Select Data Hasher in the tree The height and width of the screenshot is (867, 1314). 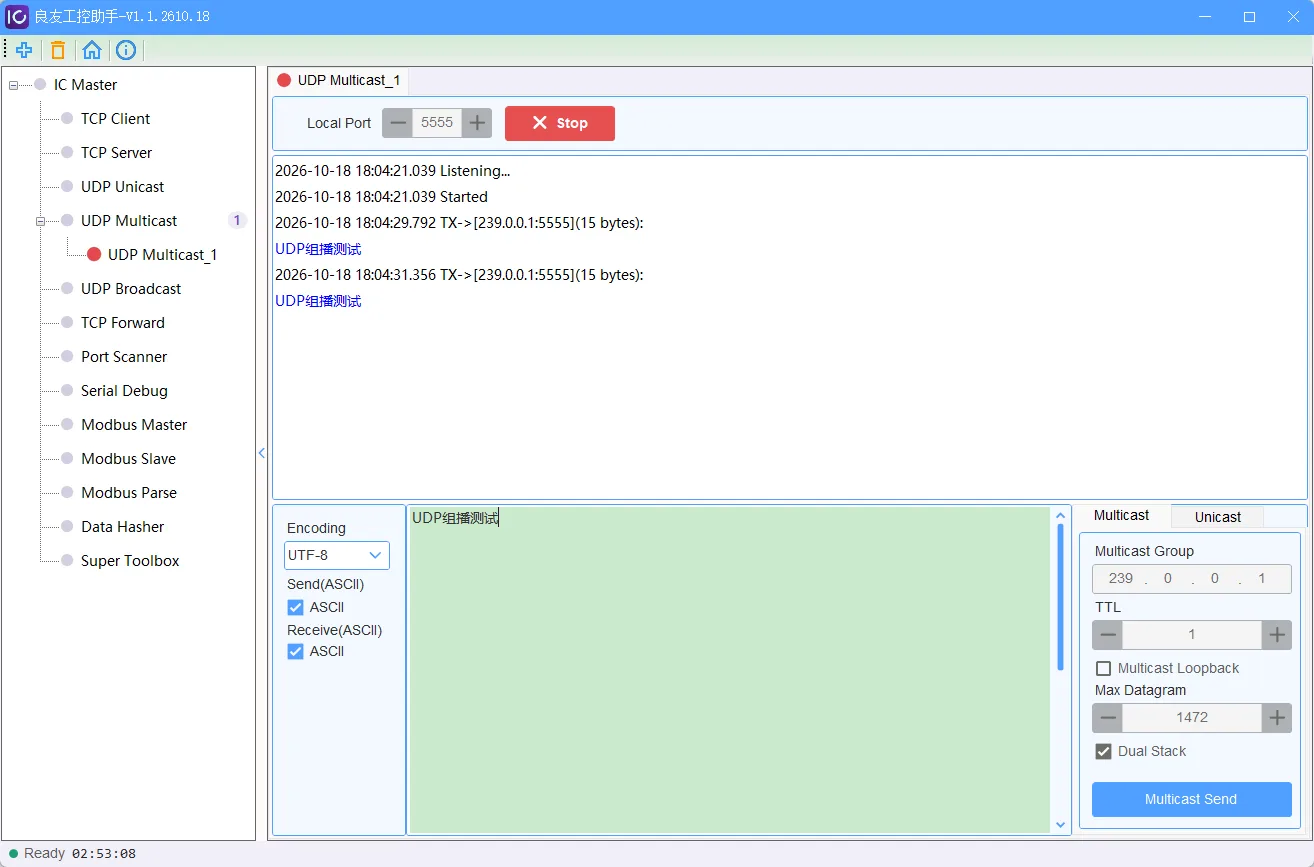pyautogui.click(x=122, y=526)
